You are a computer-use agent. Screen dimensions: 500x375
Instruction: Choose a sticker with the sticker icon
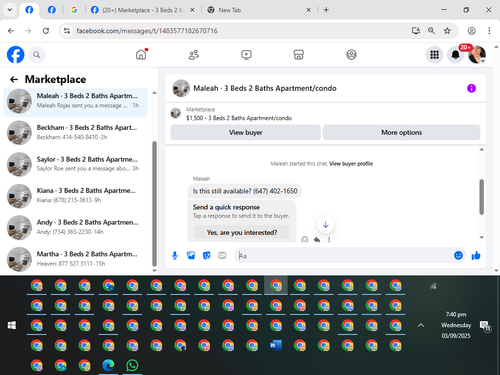pos(207,256)
